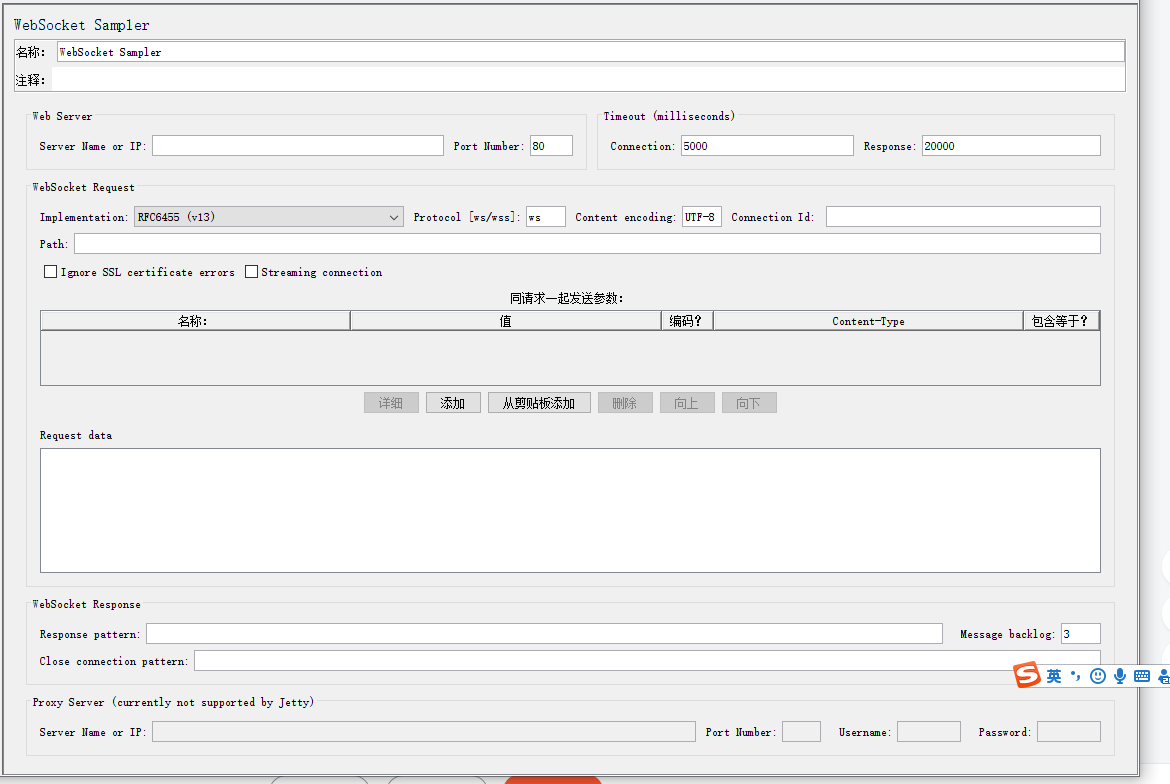Open the emoji picker on the input toolbar

click(1097, 675)
